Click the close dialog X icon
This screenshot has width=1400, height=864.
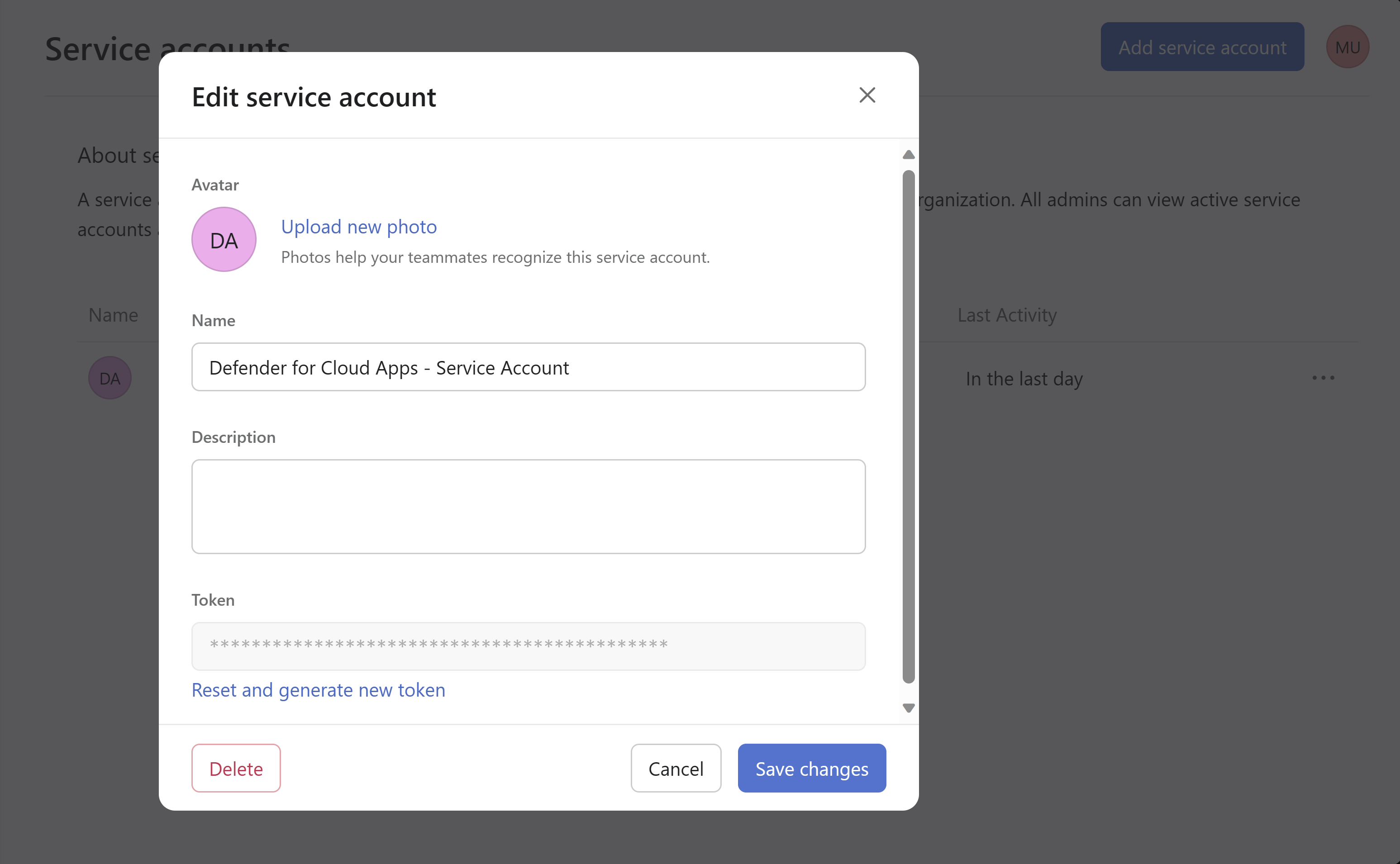pos(867,95)
